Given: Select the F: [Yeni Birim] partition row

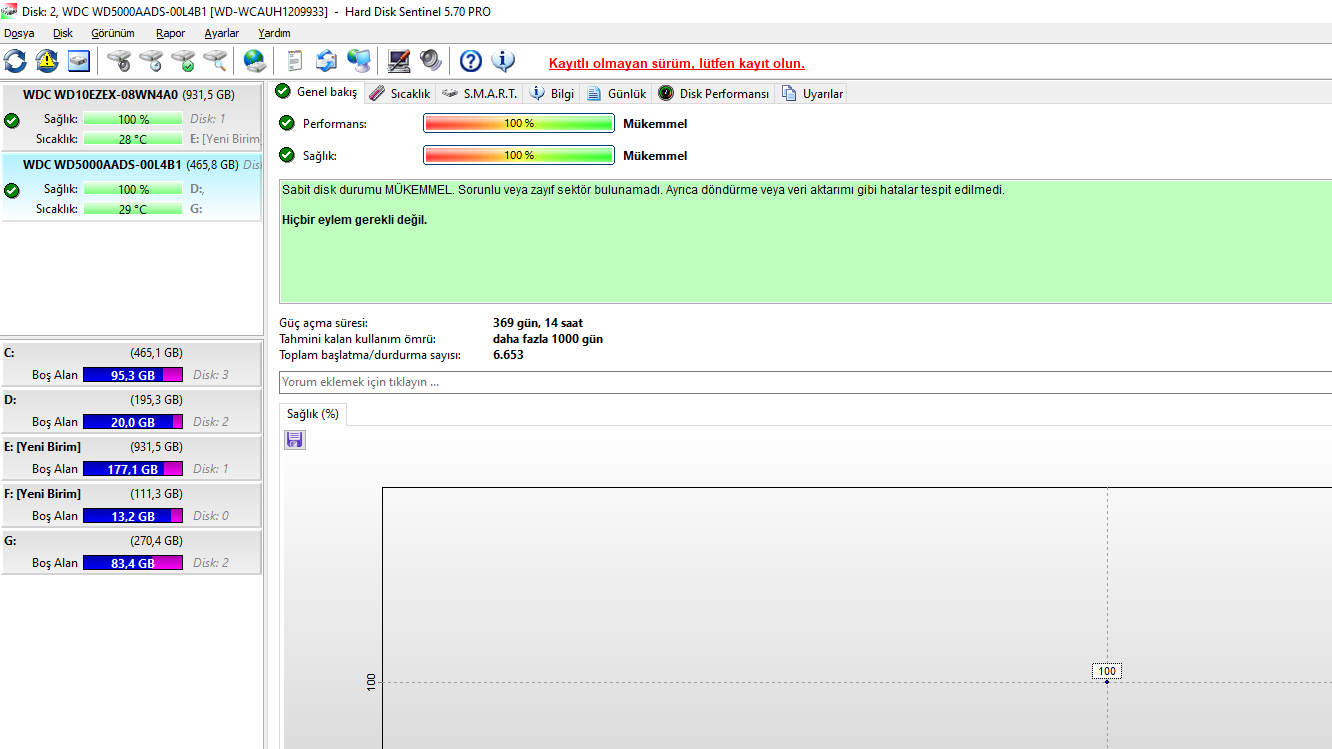Looking at the screenshot, I should coord(131,505).
